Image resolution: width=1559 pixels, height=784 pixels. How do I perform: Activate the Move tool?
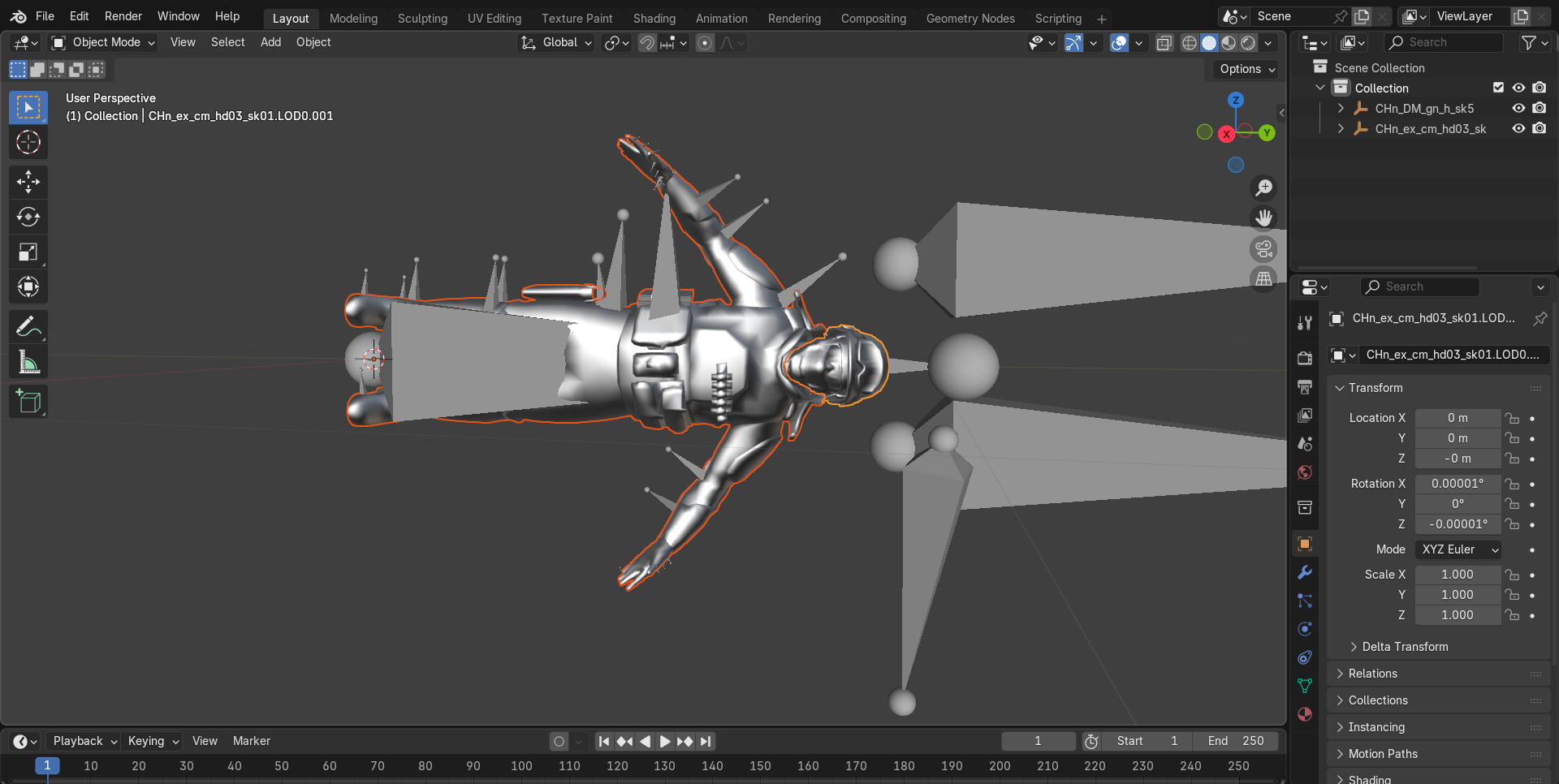[28, 182]
